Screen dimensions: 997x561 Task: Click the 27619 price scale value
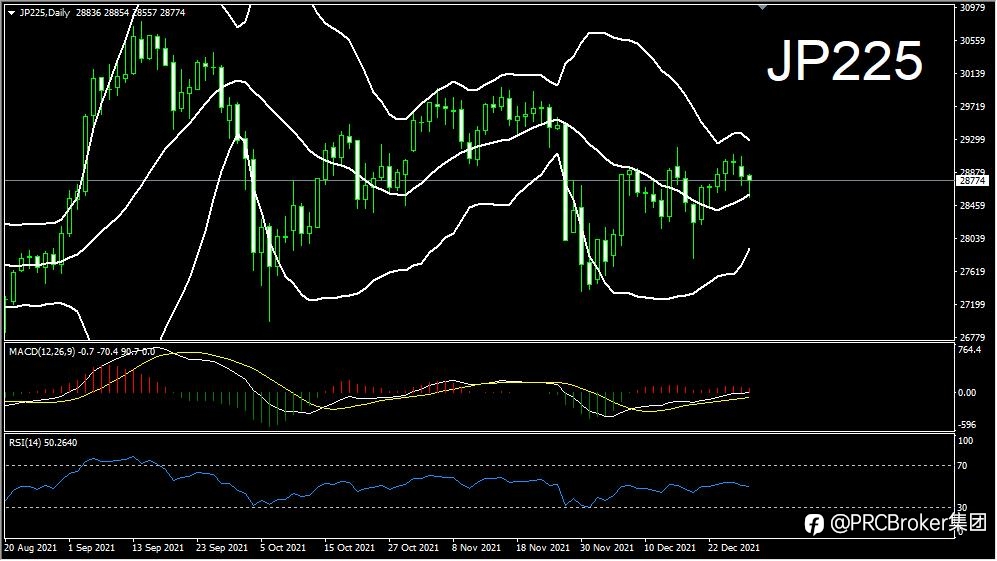[x=972, y=272]
